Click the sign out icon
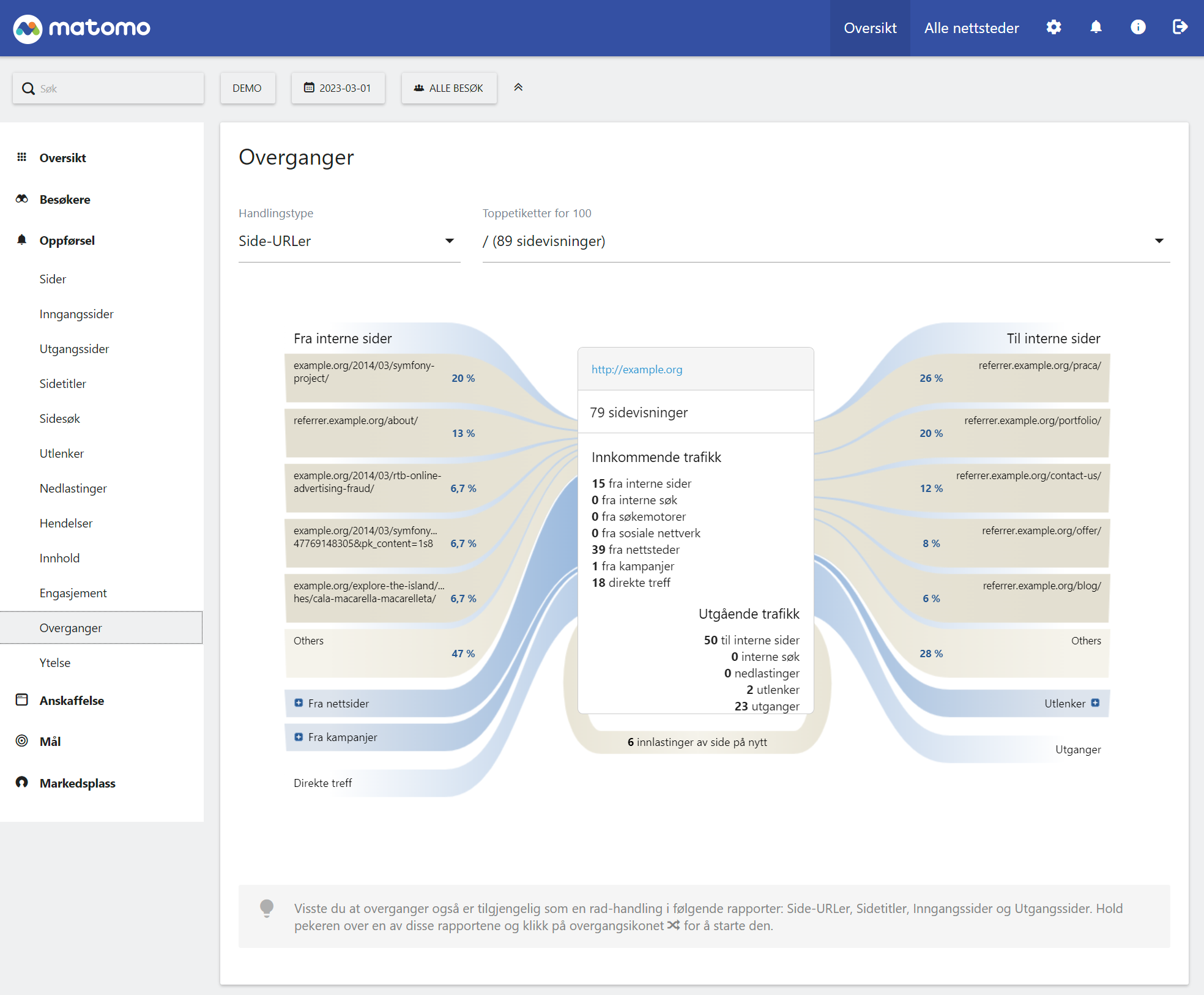The width and height of the screenshot is (1204, 995). (x=1180, y=28)
